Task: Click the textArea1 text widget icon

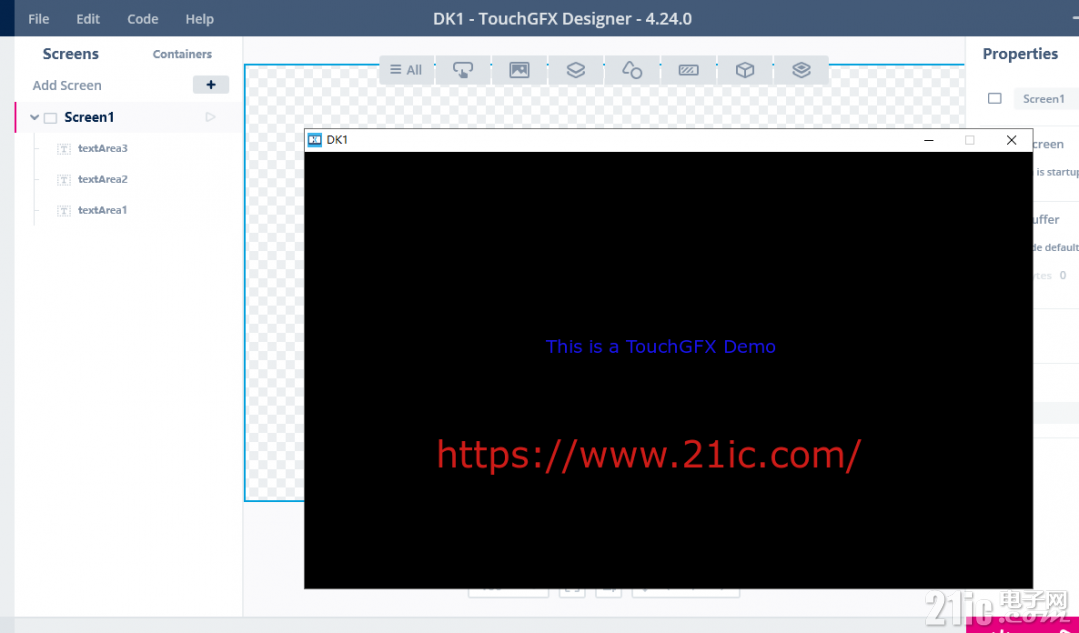Action: click(64, 211)
